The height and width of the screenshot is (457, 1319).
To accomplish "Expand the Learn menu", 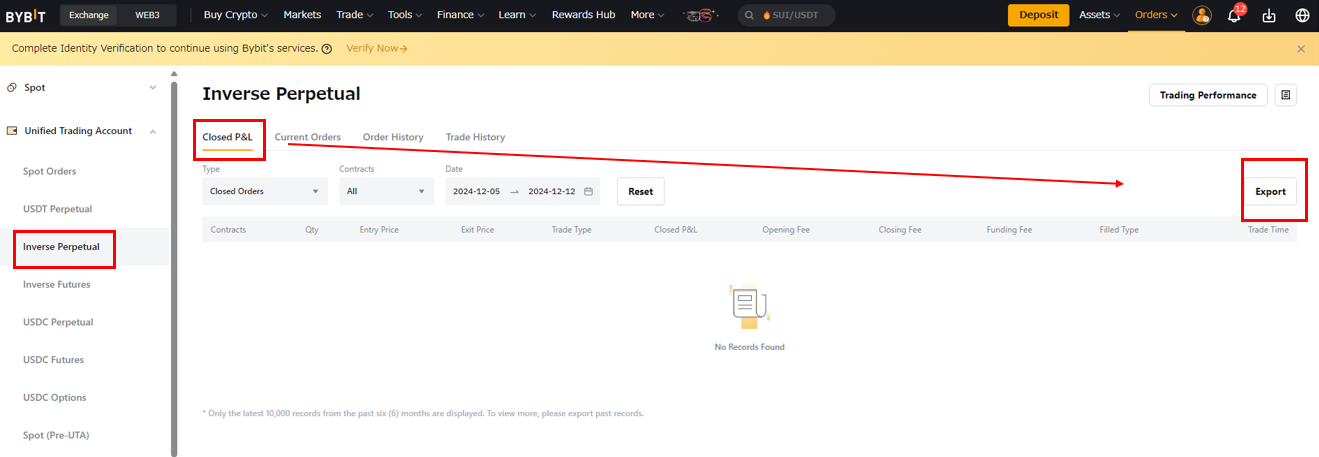I will (517, 15).
